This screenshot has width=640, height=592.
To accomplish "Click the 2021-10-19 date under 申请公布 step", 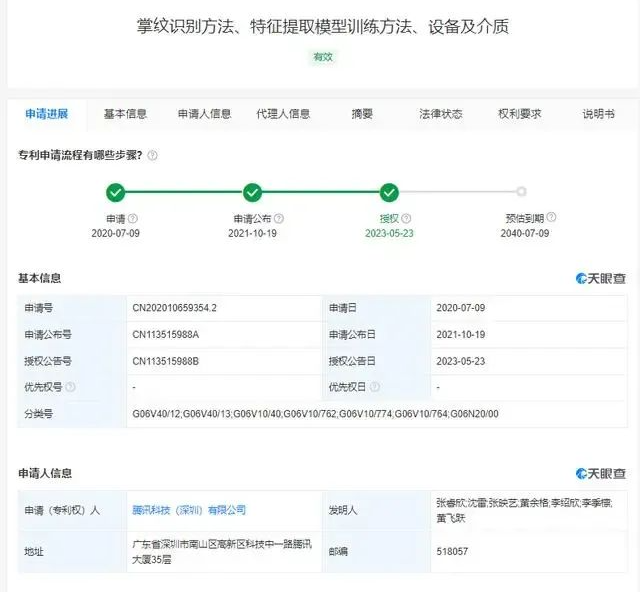I will pyautogui.click(x=252, y=233).
